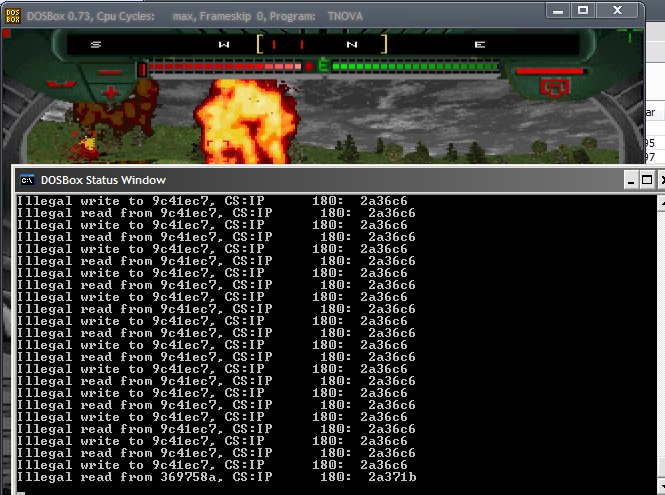Click the N marker on compass strip
The width and height of the screenshot is (665, 495).
(x=352, y=44)
